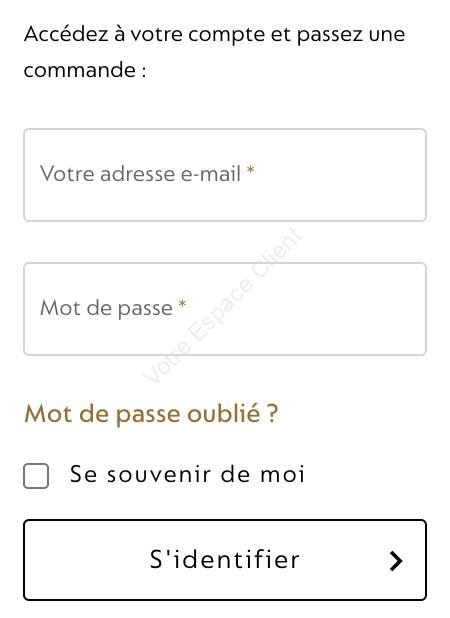Click the asterisk beside Votre adresse e-mail
Screen dimensions: 450x618
[250, 170]
